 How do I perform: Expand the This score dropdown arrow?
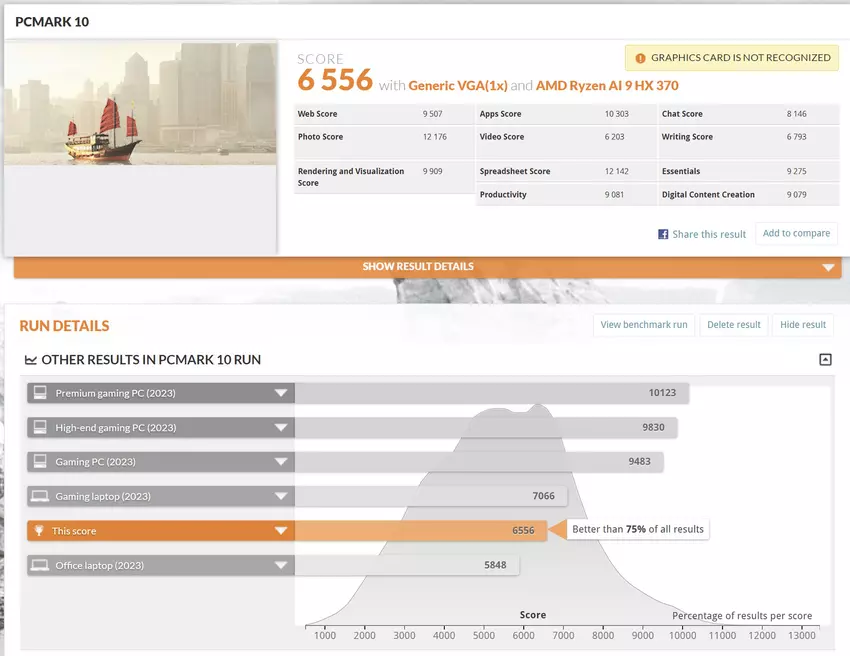[x=281, y=531]
